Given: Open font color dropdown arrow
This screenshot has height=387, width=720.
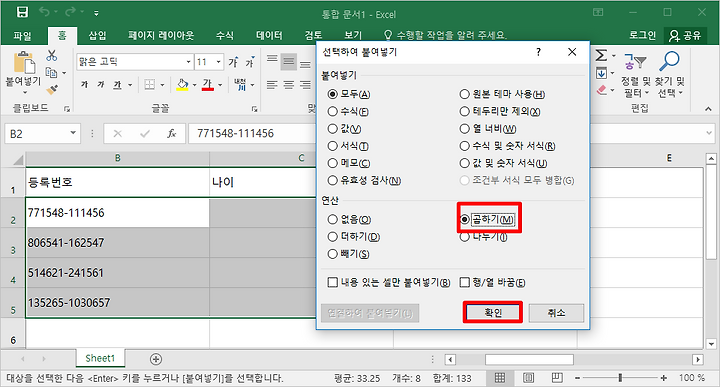Looking at the screenshot, I should (x=220, y=85).
